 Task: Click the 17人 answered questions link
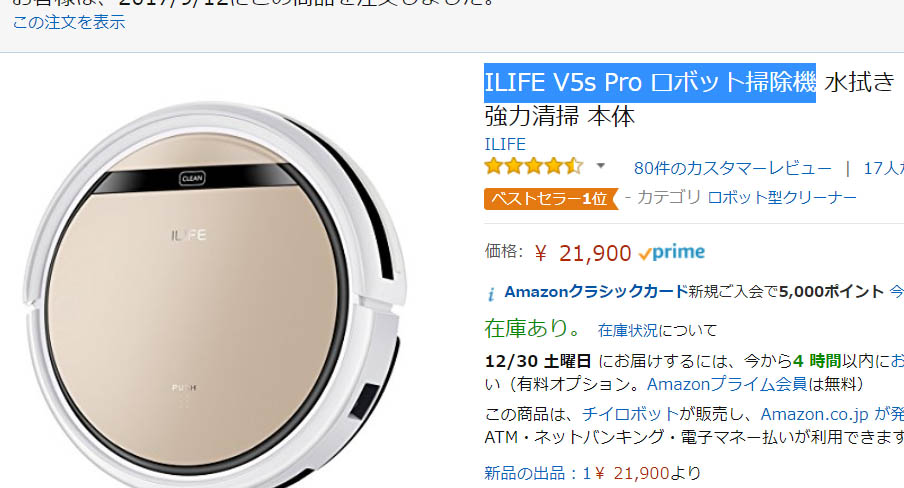(x=883, y=168)
